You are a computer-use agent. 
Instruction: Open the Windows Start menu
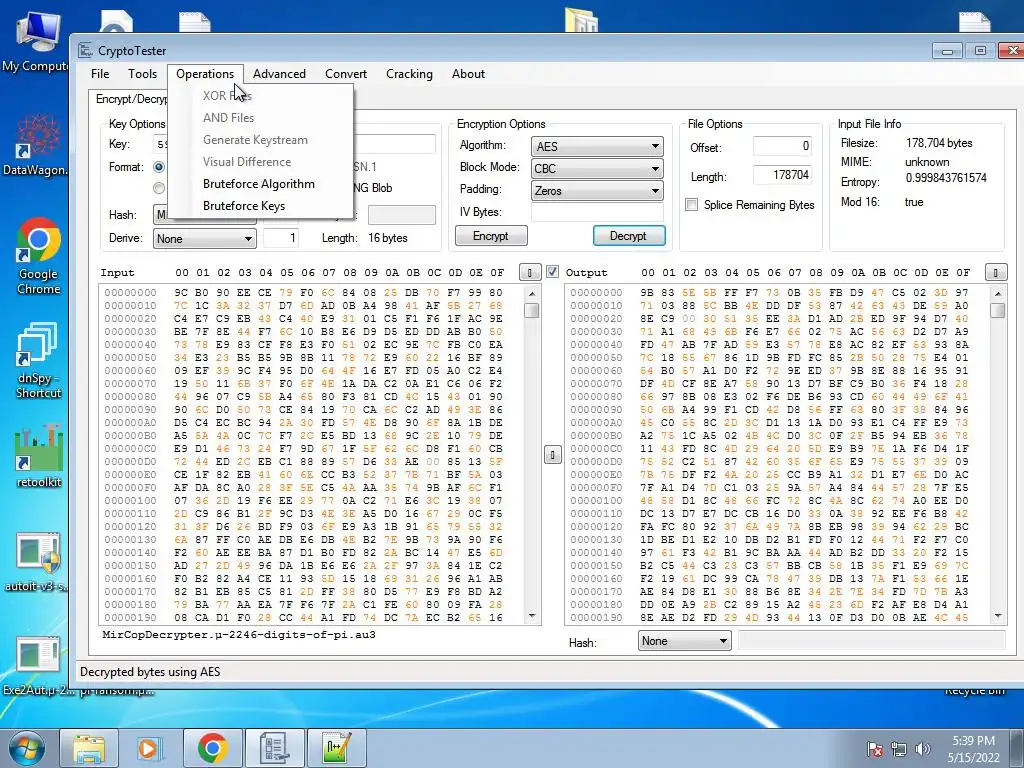click(x=25, y=748)
